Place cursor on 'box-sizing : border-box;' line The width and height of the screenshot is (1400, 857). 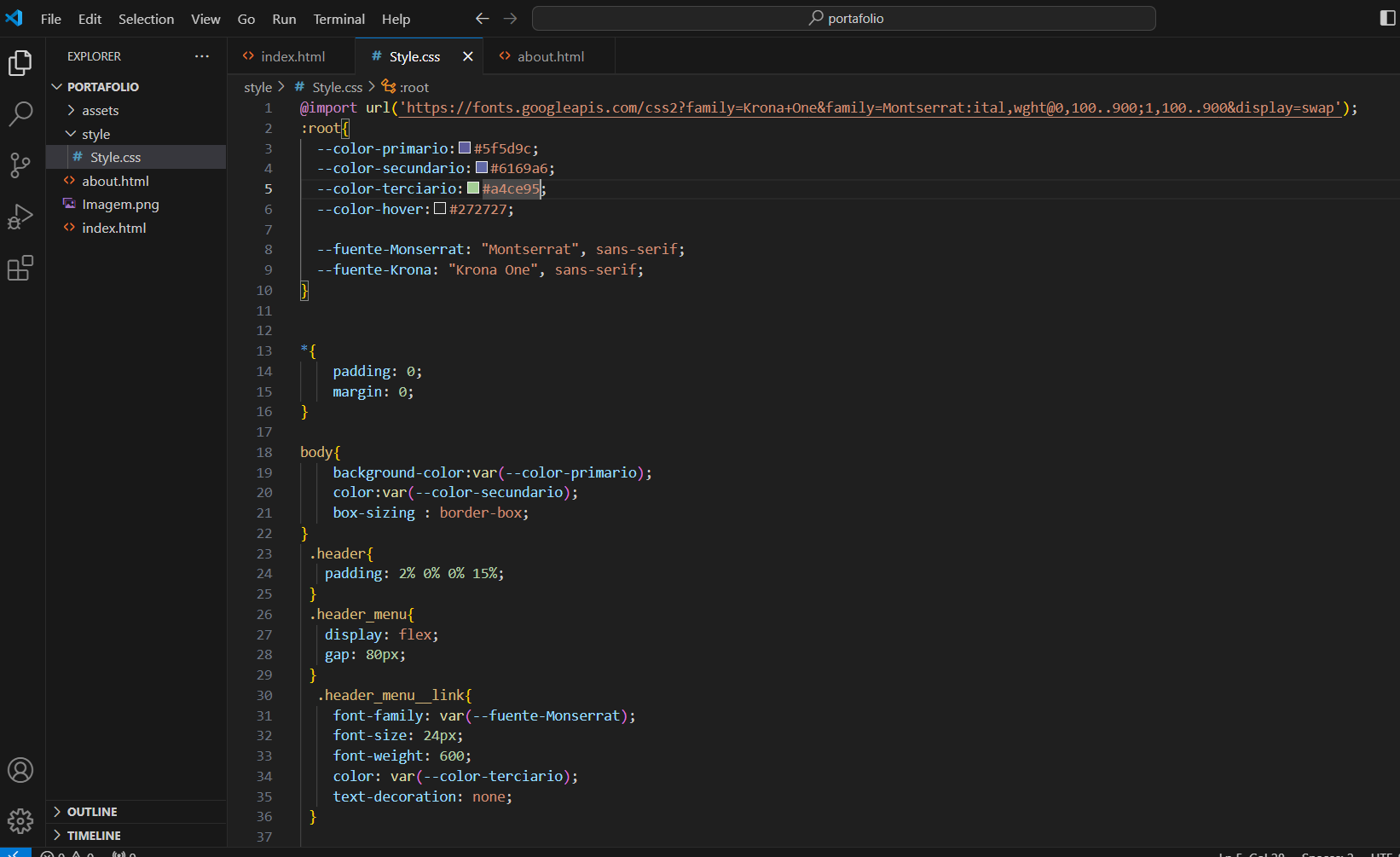coord(431,512)
